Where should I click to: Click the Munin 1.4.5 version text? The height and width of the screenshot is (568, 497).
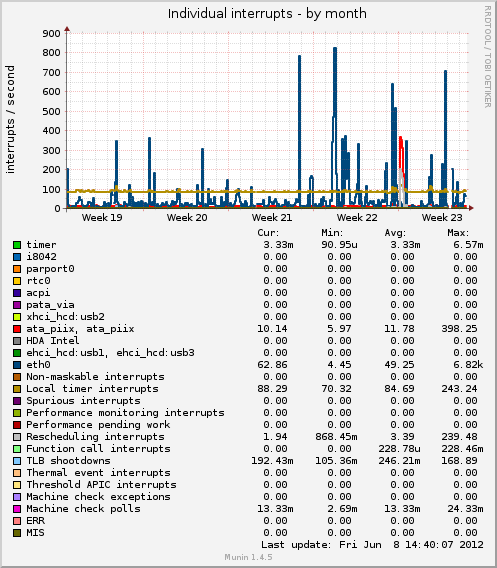248,557
